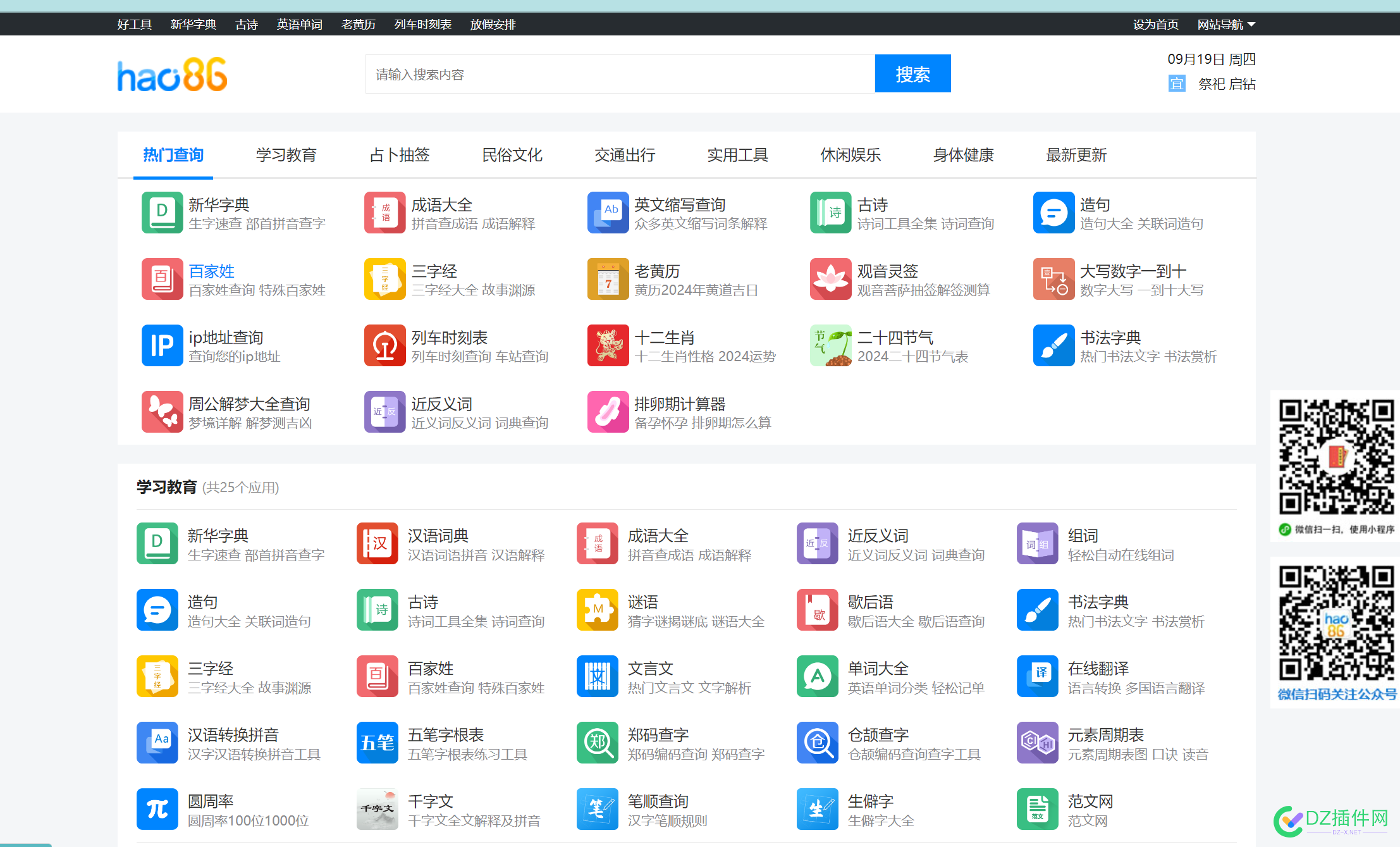
Task: Open the 圆周率 pi icon
Action: pos(157,809)
